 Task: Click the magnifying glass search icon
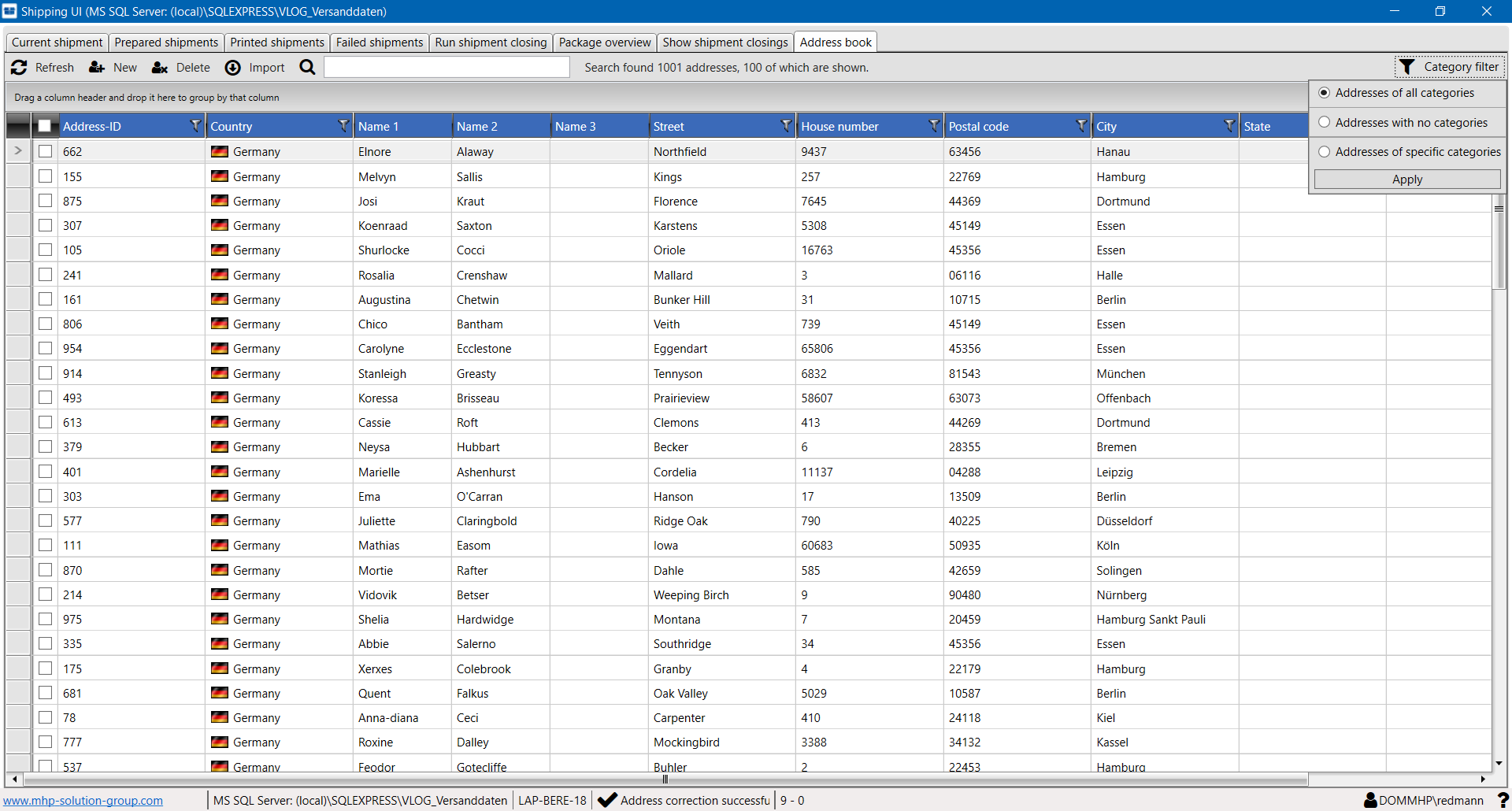308,68
